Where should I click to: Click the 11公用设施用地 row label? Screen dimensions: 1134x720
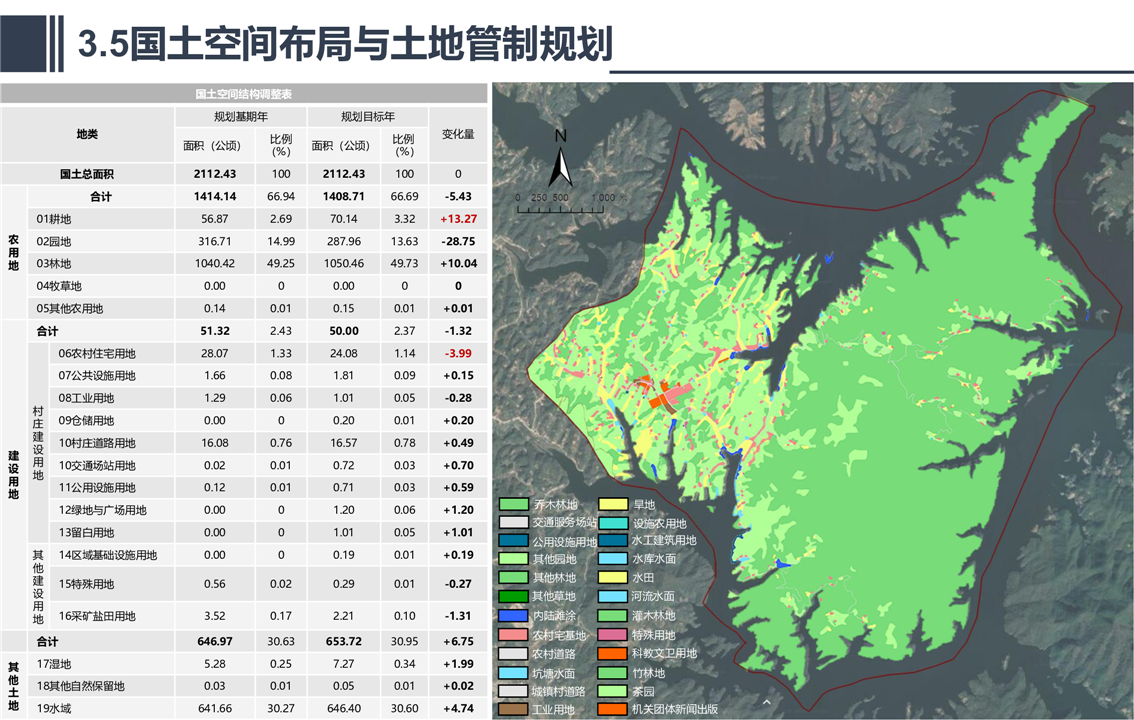pos(97,488)
